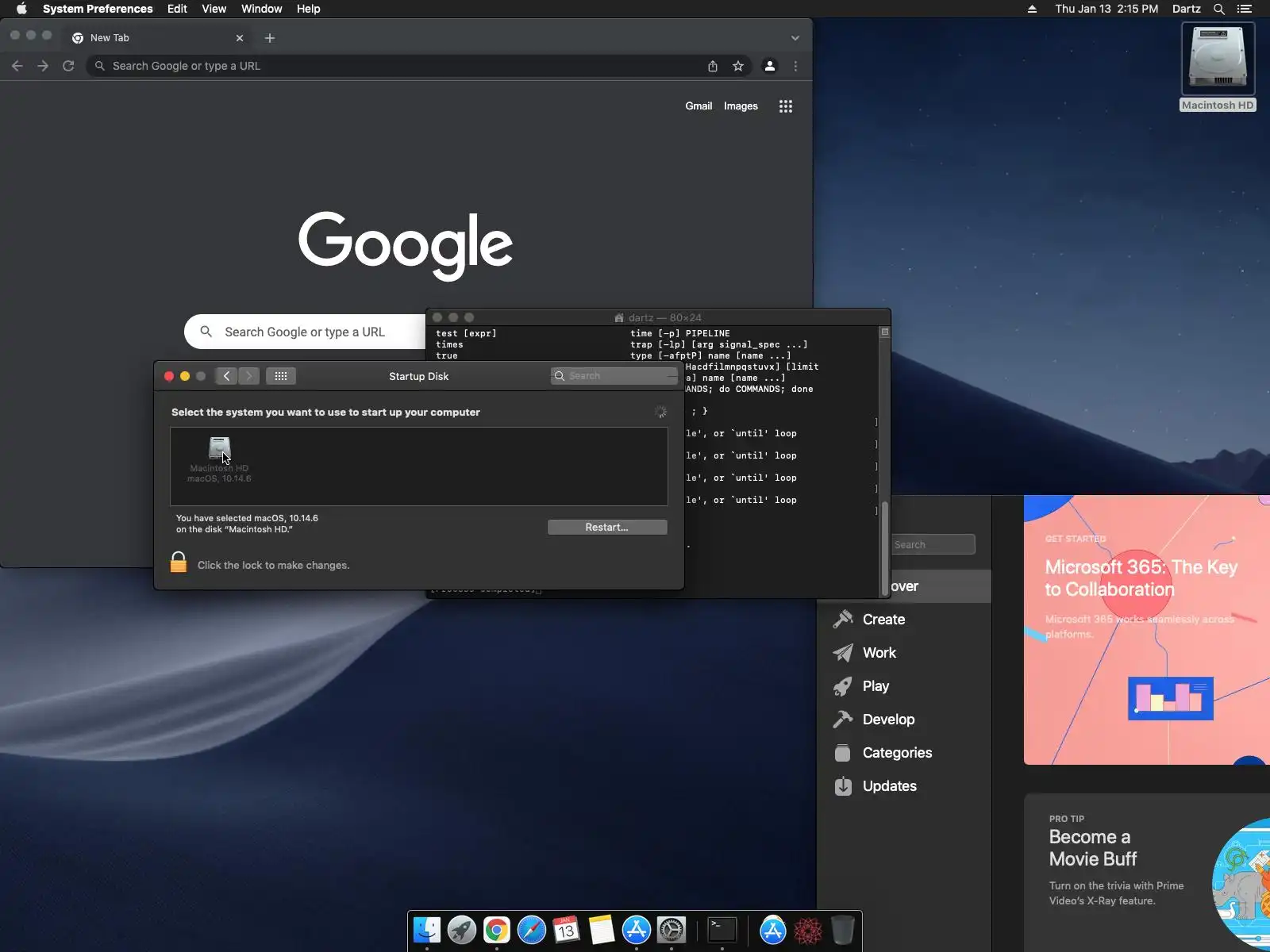This screenshot has height=952, width=1270.
Task: Click the Restart... button
Action: 607,528
